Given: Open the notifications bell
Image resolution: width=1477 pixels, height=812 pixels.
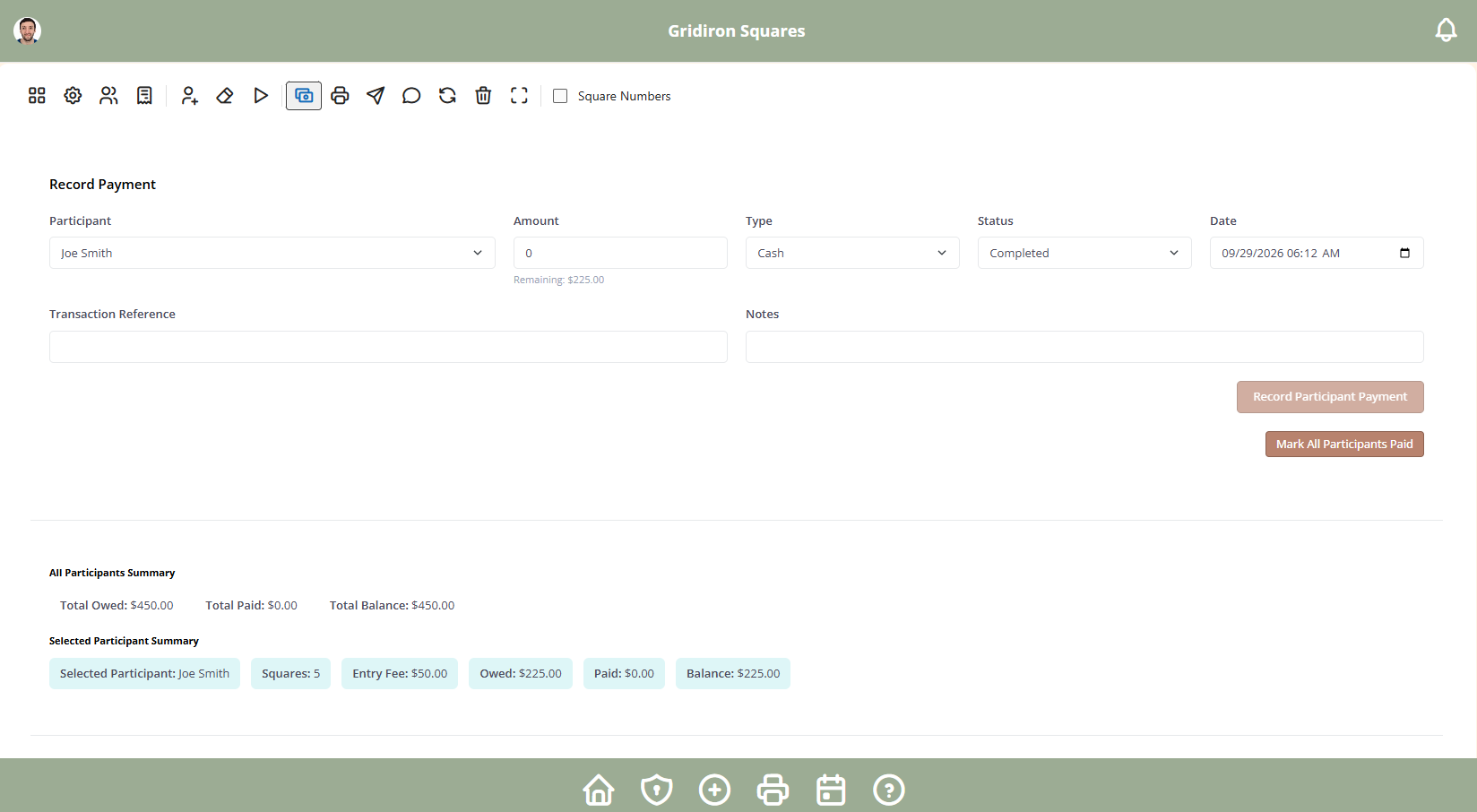Looking at the screenshot, I should pyautogui.click(x=1446, y=30).
